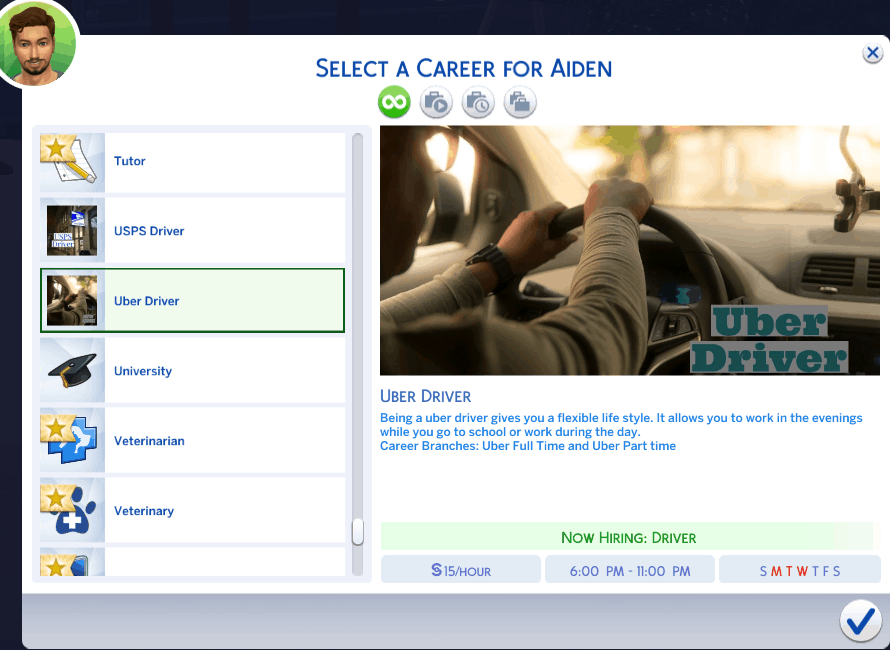
Task: Select the green infinity all-careers filter
Action: click(x=394, y=102)
